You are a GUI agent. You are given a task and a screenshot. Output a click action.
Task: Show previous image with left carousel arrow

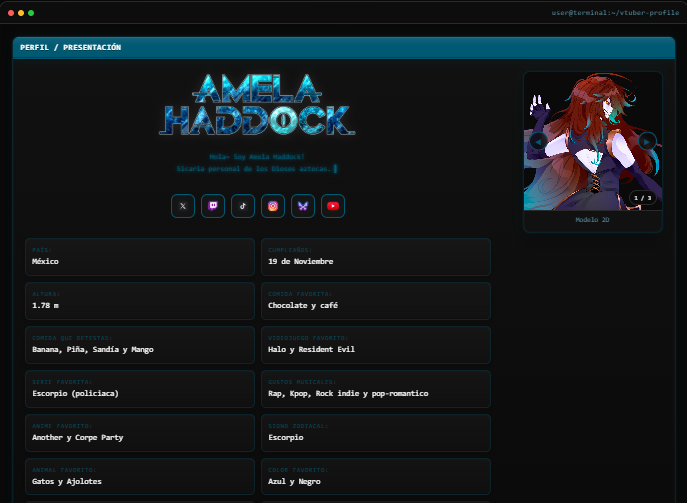point(538,141)
